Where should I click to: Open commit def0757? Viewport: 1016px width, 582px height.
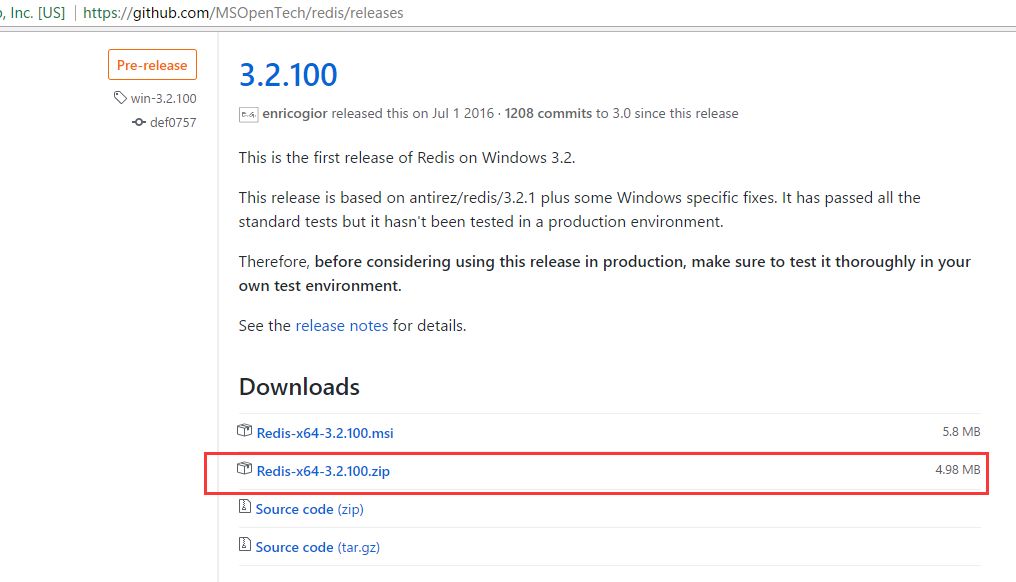point(173,122)
